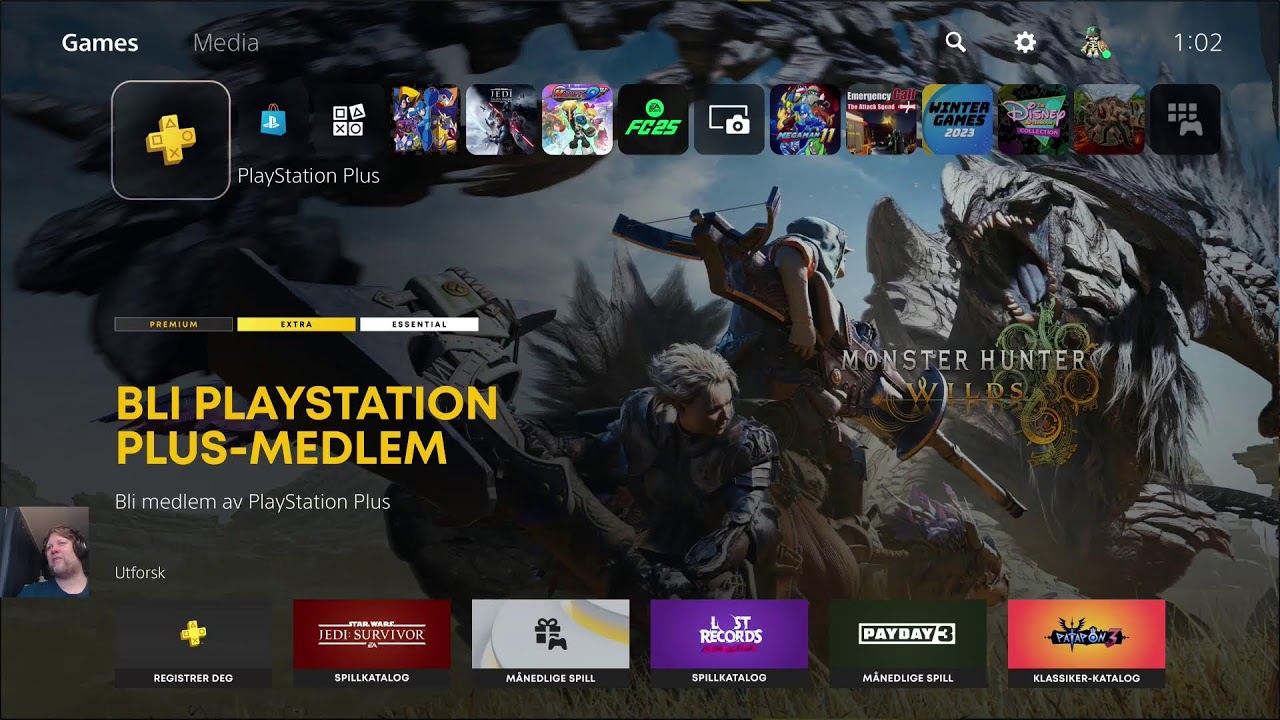Switch to the Games tab

pos(100,43)
